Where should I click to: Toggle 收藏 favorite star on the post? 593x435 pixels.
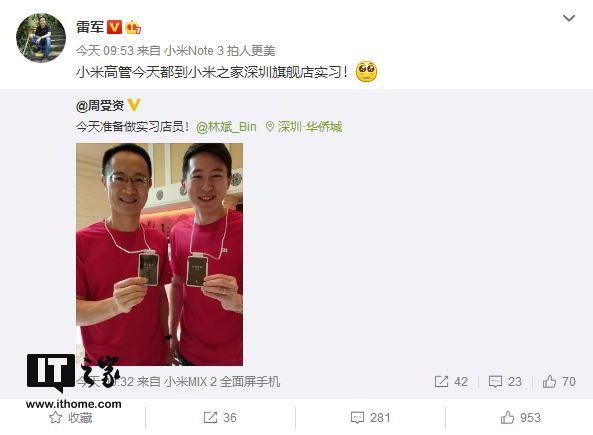(x=70, y=418)
